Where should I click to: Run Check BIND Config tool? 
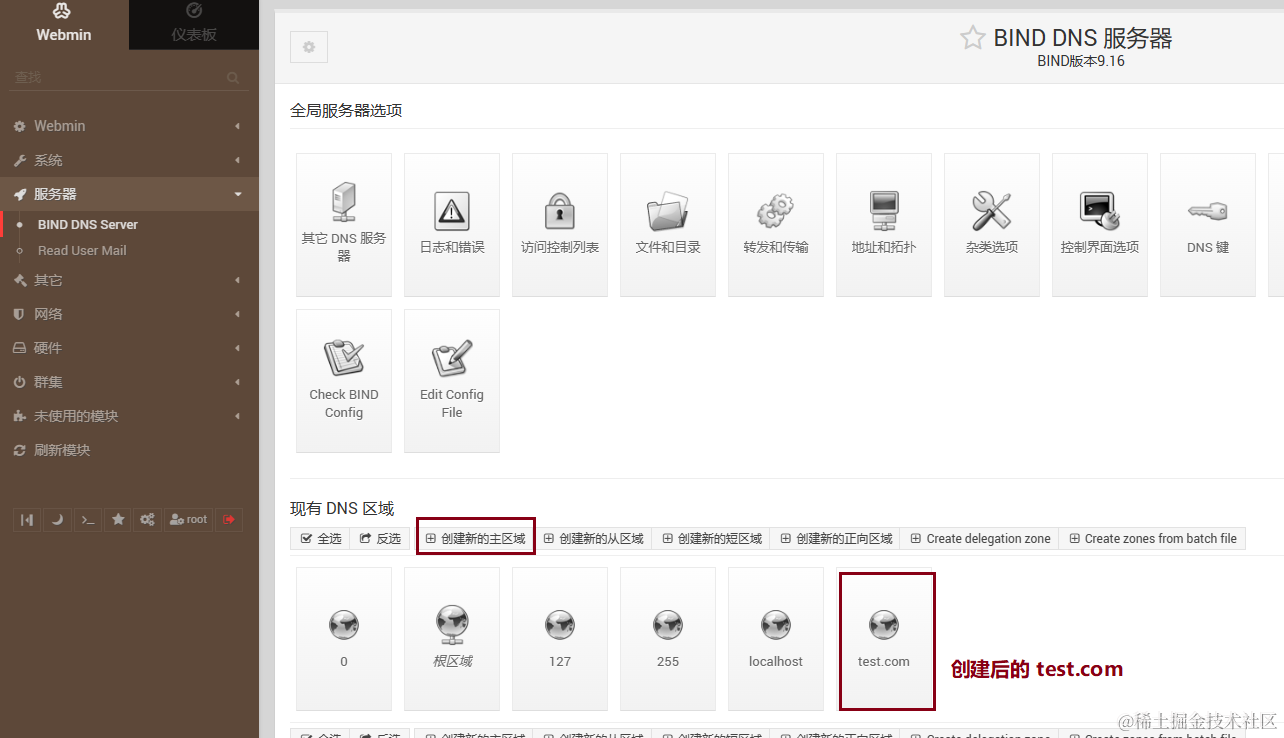tap(343, 380)
